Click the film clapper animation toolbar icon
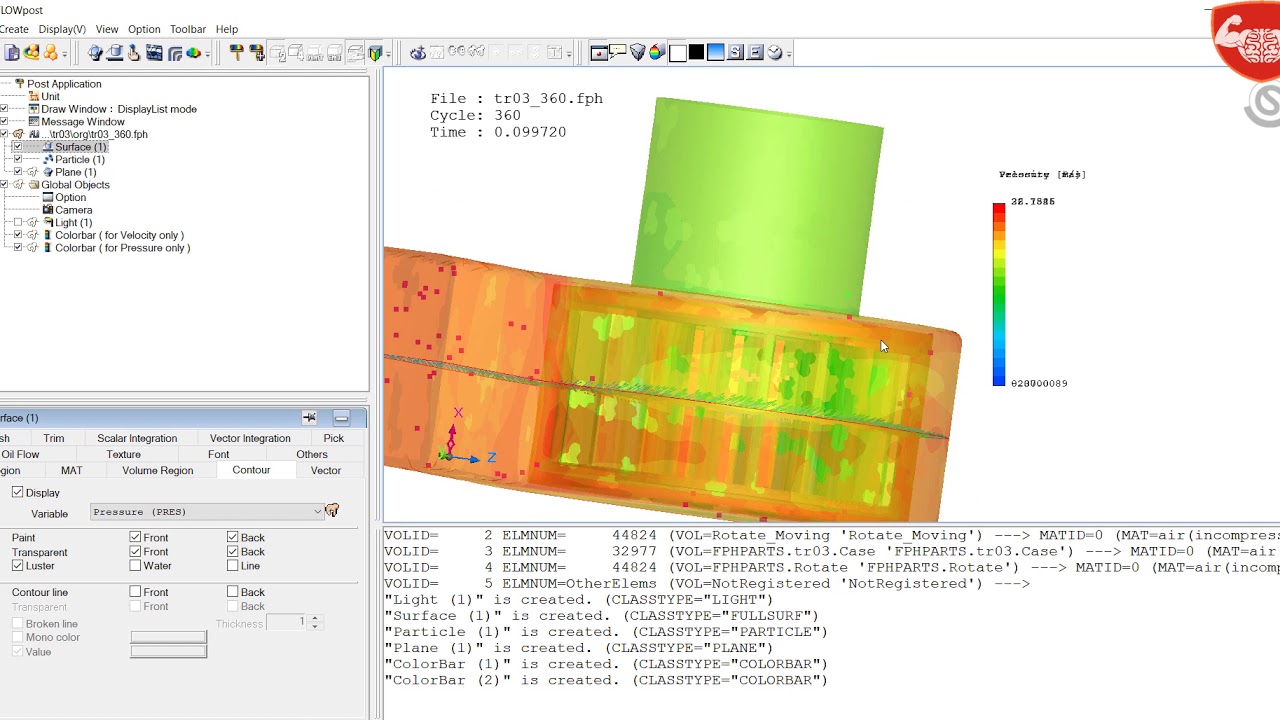This screenshot has width=1280, height=720. [x=154, y=53]
